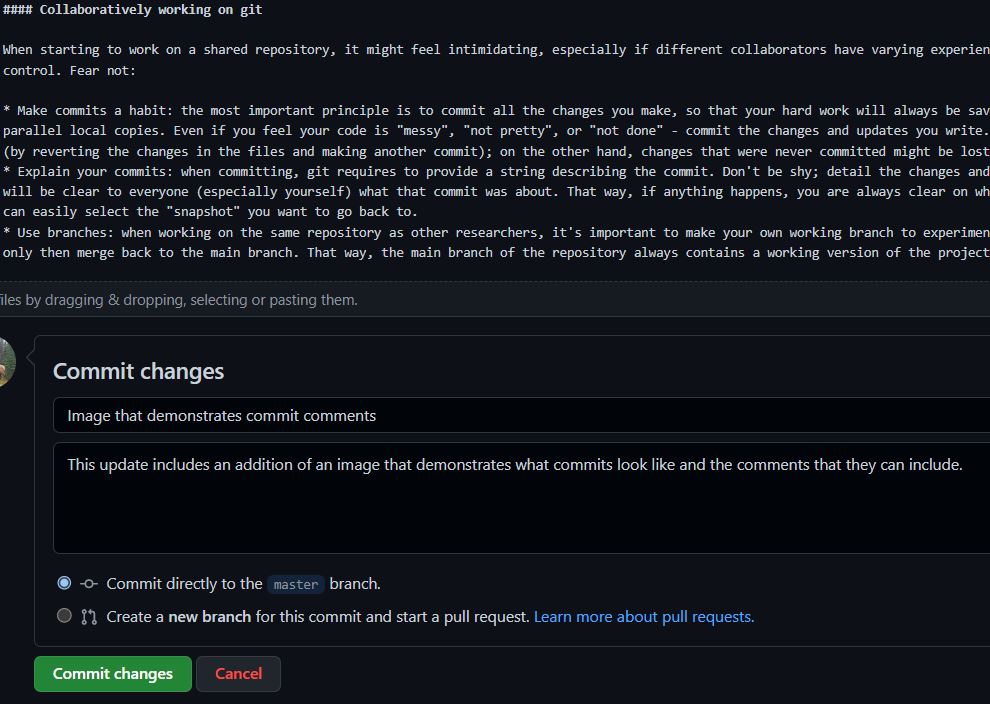Click the pull request icon beside 'Create a new branch'
Screen dimensions: 990x704
coord(89,617)
